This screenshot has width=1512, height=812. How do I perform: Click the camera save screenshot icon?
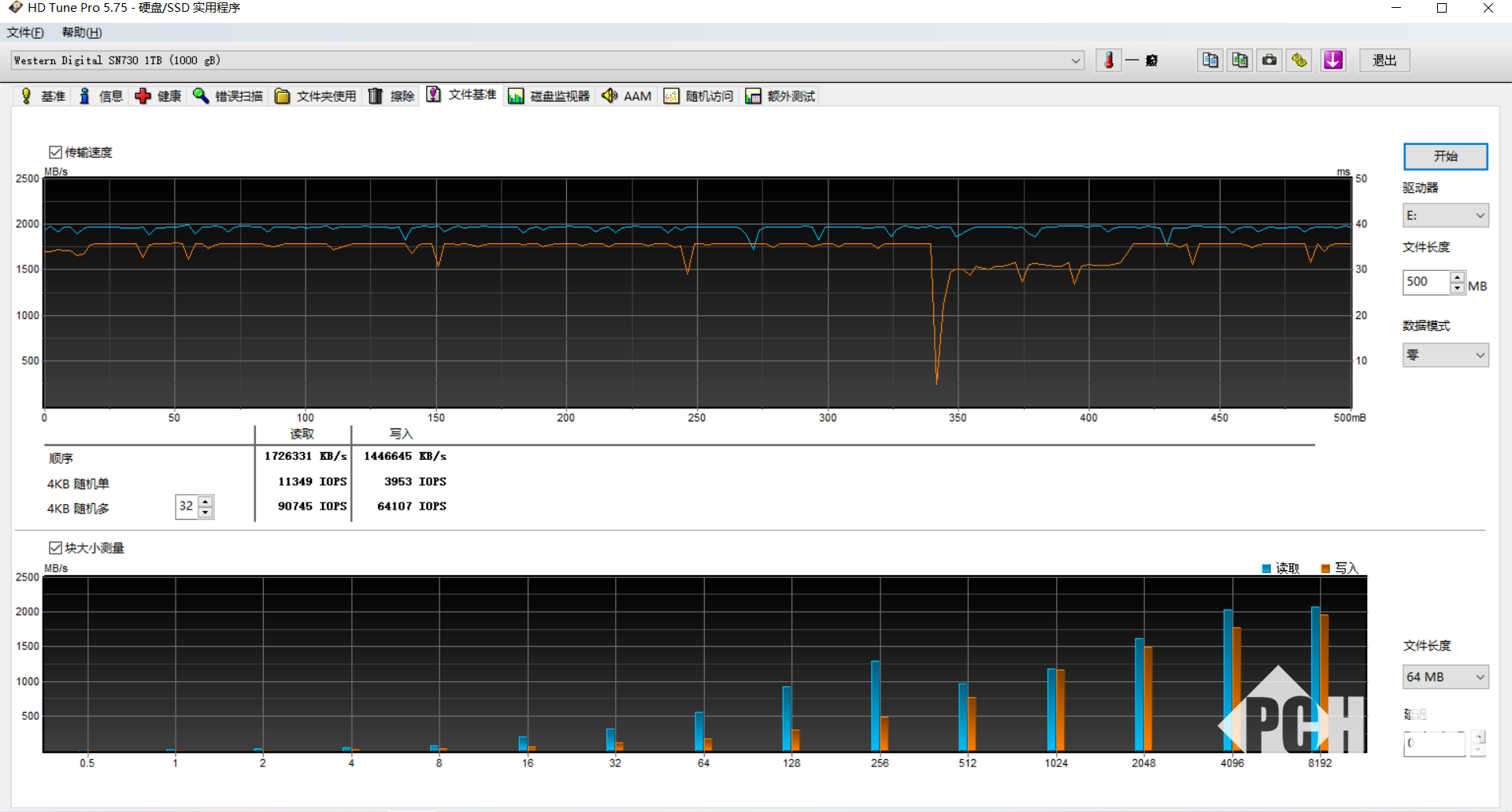click(1269, 61)
